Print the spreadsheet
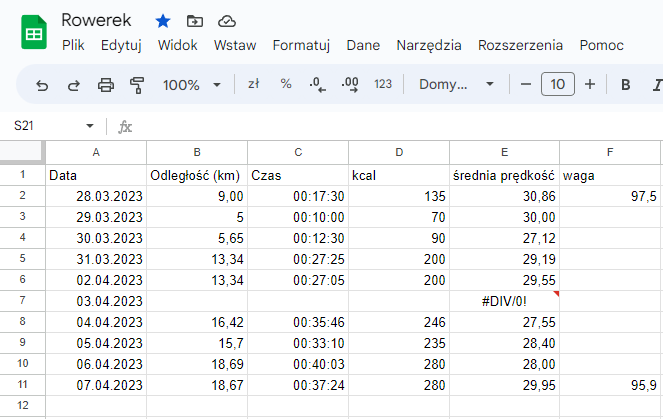This screenshot has height=419, width=663. (x=105, y=85)
